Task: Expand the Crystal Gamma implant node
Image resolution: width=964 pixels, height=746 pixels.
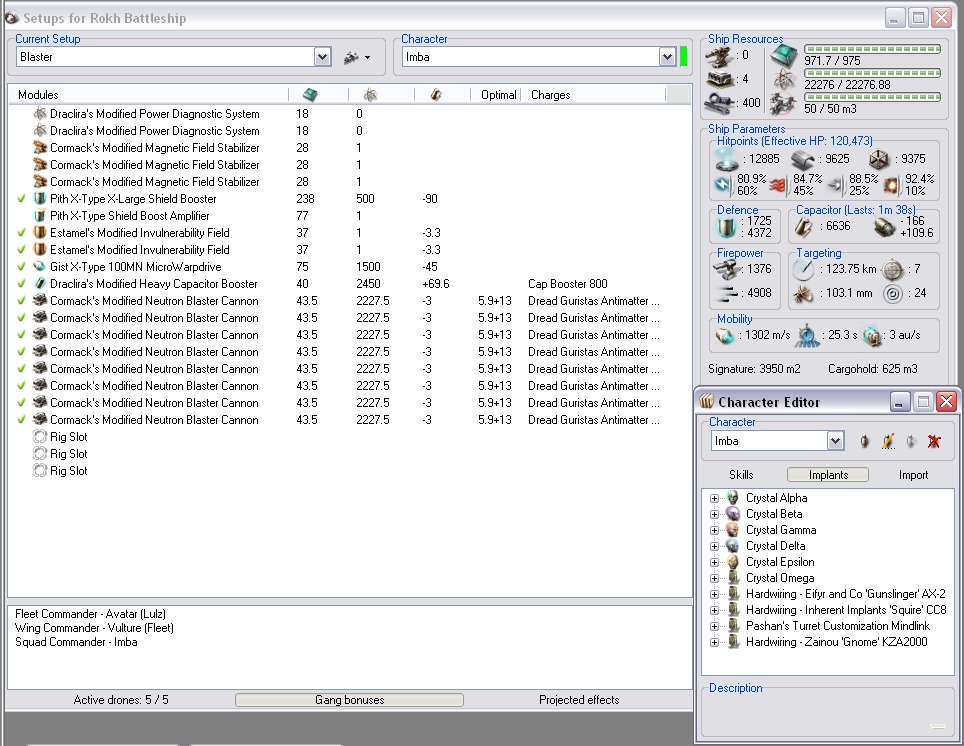Action: point(714,530)
